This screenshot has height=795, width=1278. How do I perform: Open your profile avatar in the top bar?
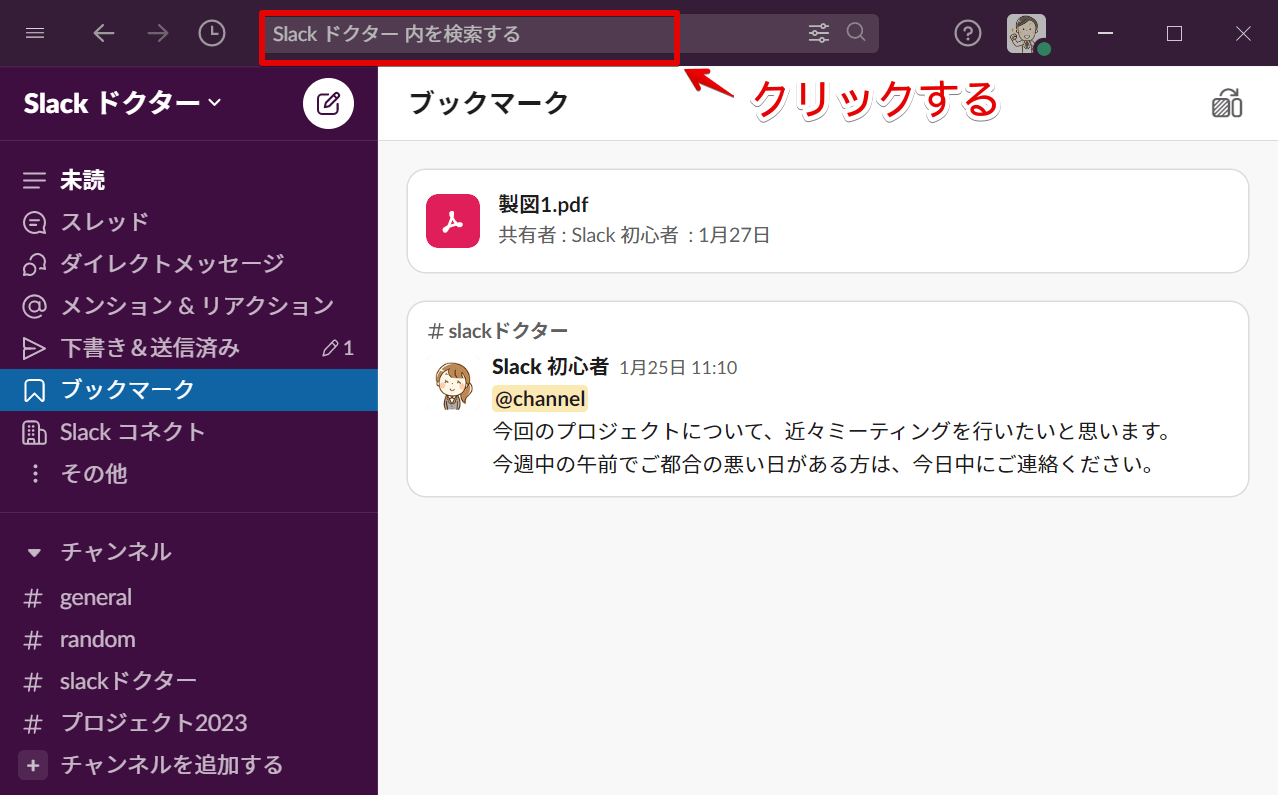tap(1027, 32)
